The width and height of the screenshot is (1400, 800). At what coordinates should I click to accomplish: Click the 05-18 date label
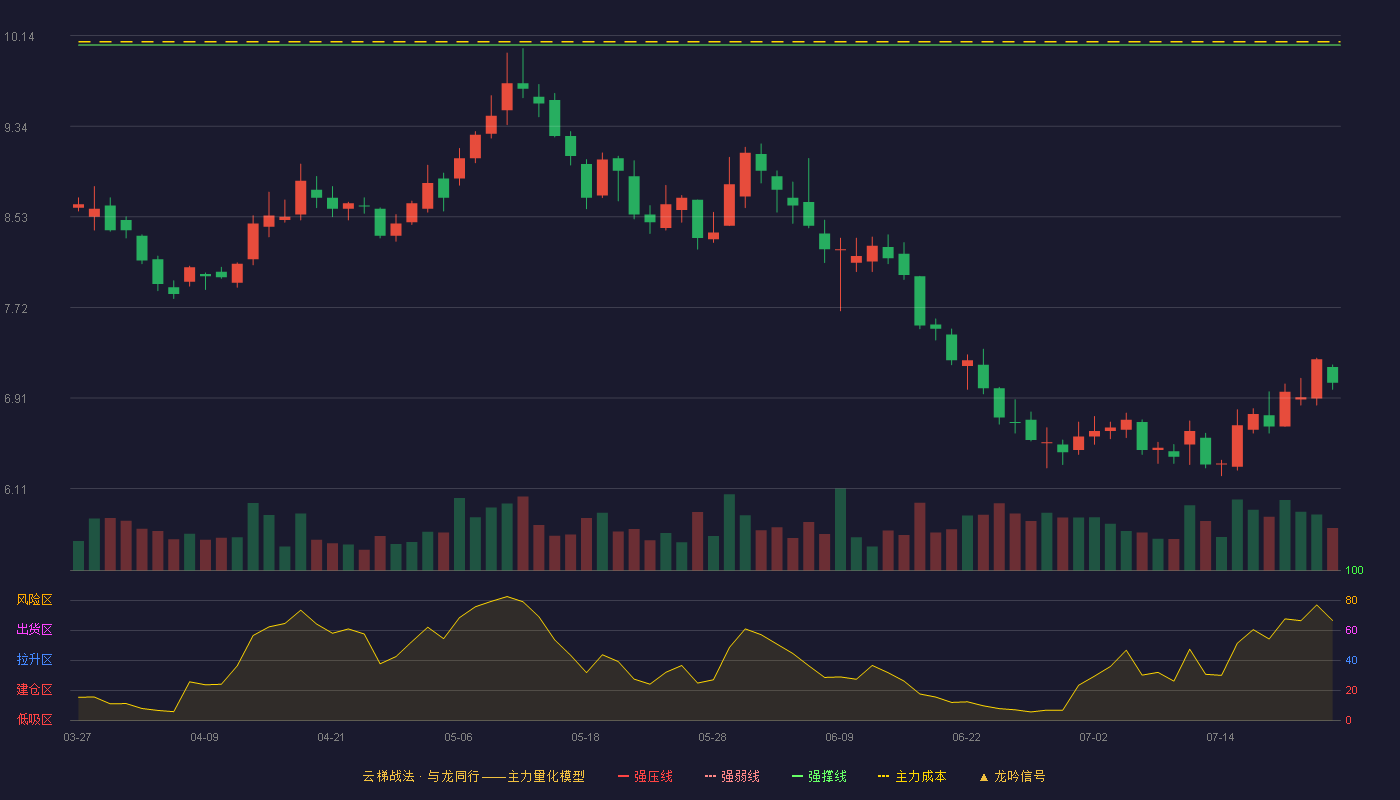[x=585, y=737]
